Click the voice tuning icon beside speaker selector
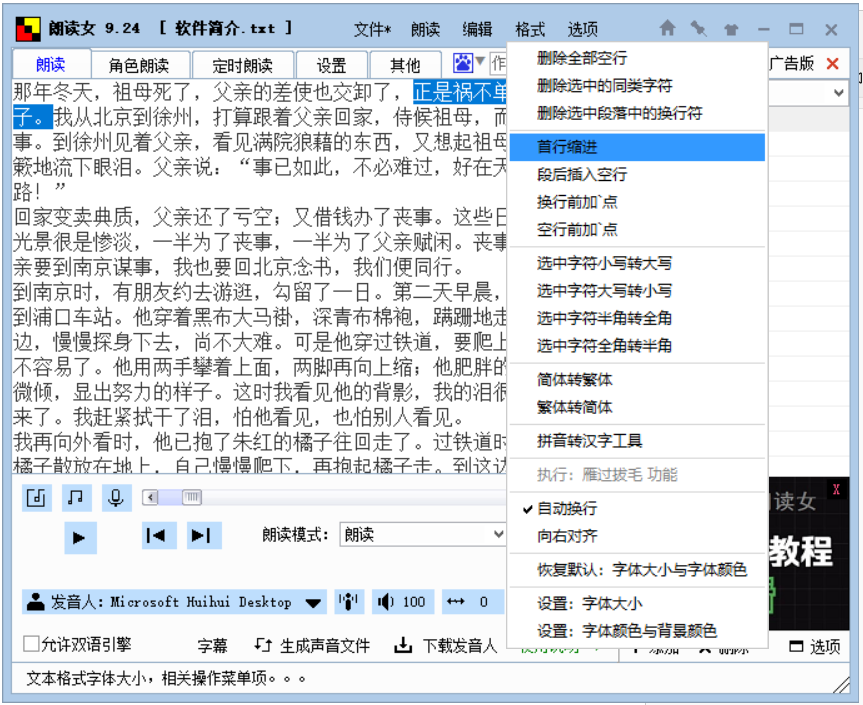Image resolution: width=863 pixels, height=705 pixels. (348, 602)
